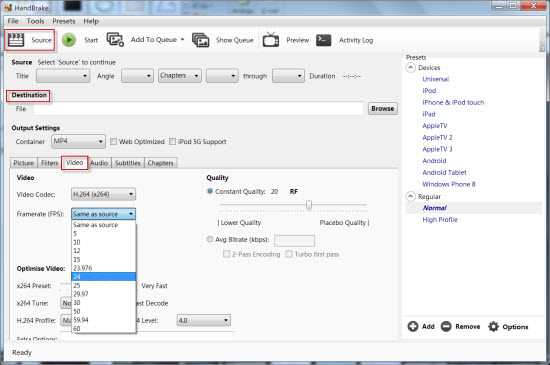Screen dimensions: 550x365
Task: Click the green Start play icon
Action: point(69,40)
